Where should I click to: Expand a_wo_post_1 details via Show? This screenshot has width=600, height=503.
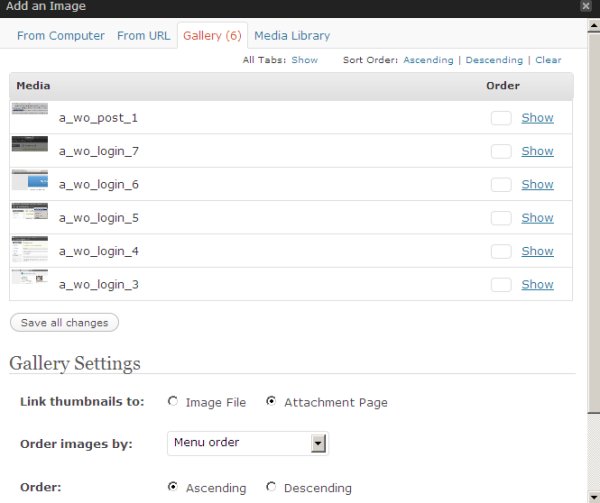pos(537,118)
